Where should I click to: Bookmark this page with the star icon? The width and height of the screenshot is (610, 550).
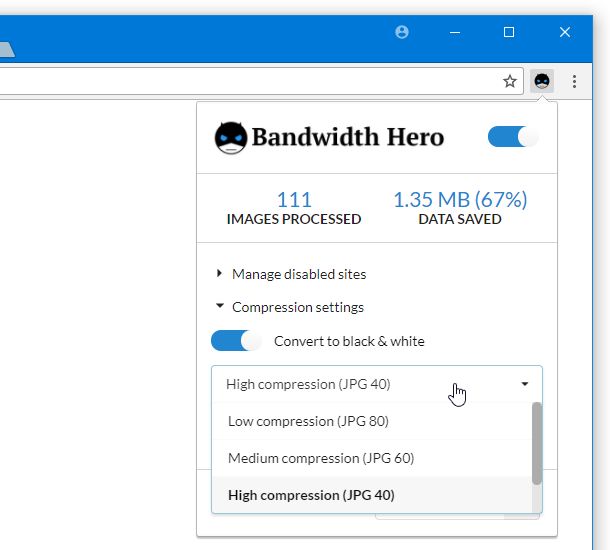click(509, 81)
